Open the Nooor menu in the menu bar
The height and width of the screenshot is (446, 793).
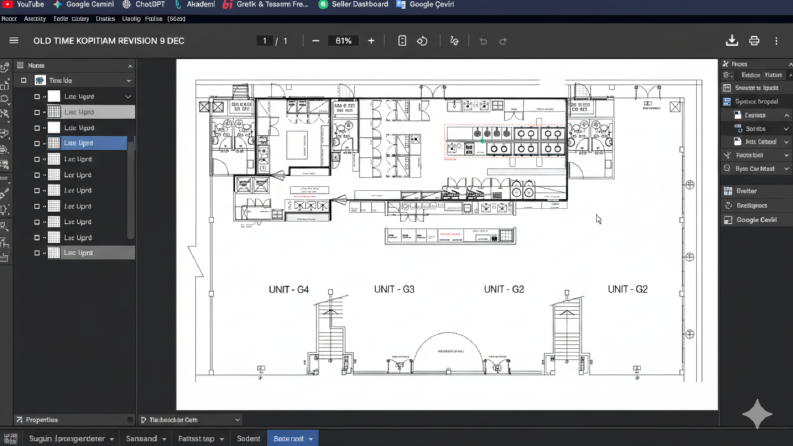tap(9, 19)
